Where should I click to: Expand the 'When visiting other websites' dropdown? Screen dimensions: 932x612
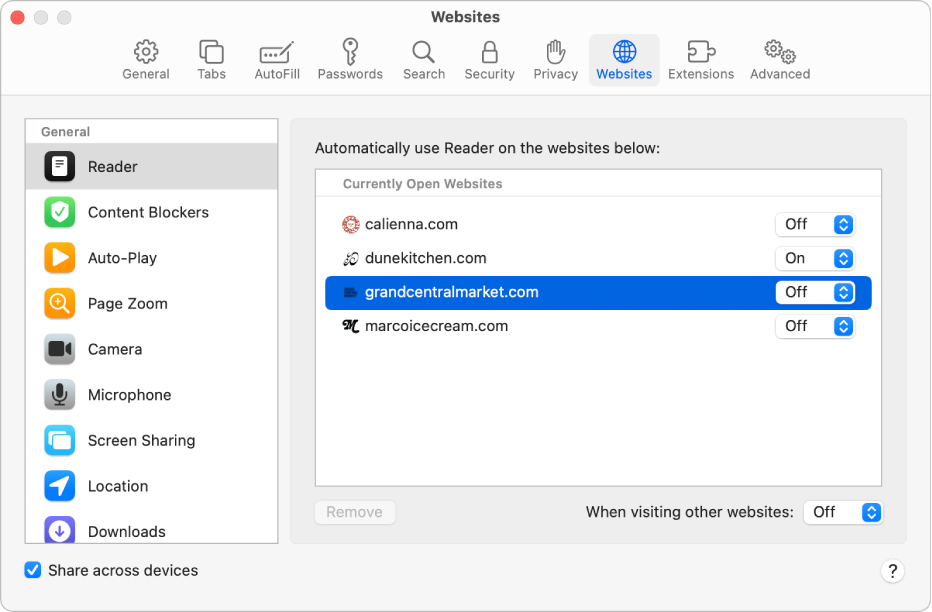point(843,512)
